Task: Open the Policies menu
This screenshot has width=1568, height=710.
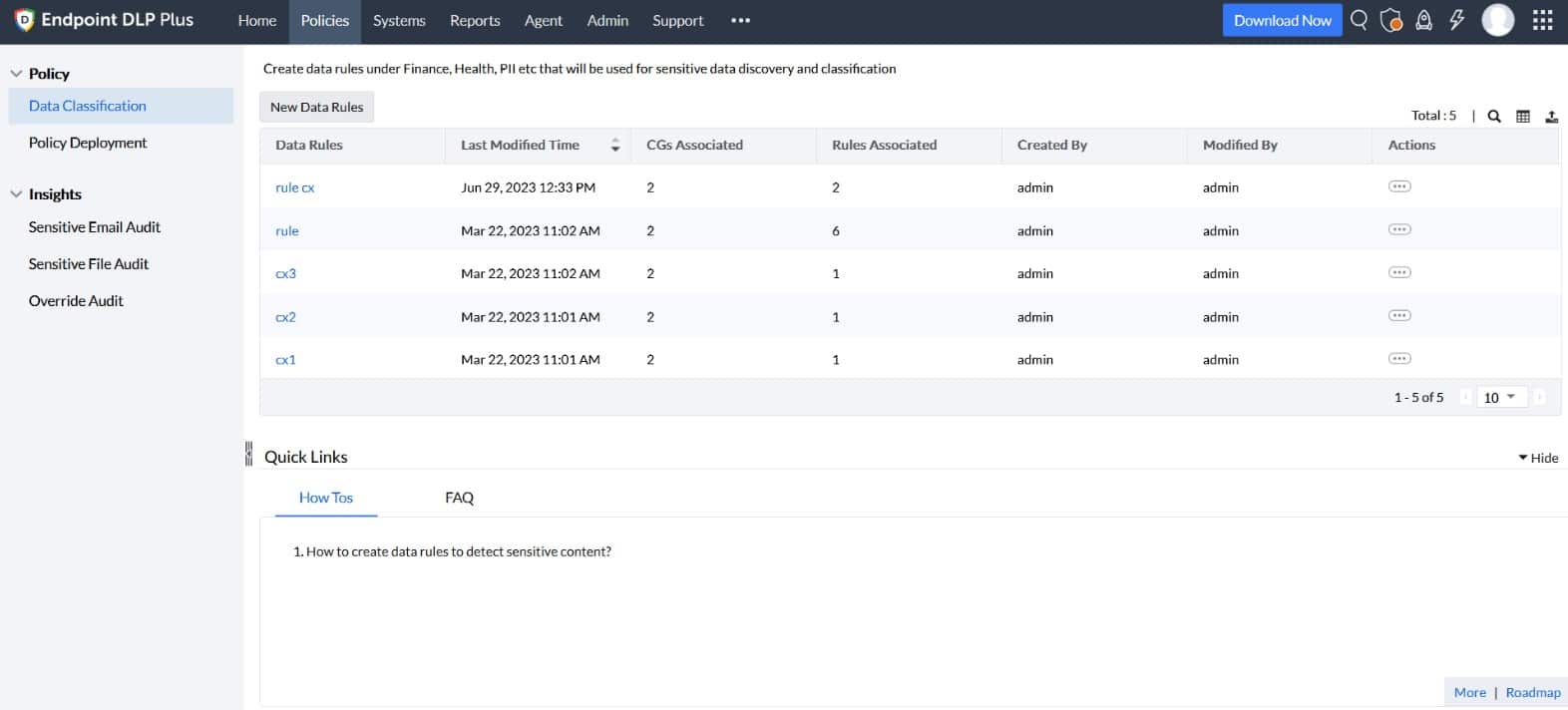Action: 325,20
